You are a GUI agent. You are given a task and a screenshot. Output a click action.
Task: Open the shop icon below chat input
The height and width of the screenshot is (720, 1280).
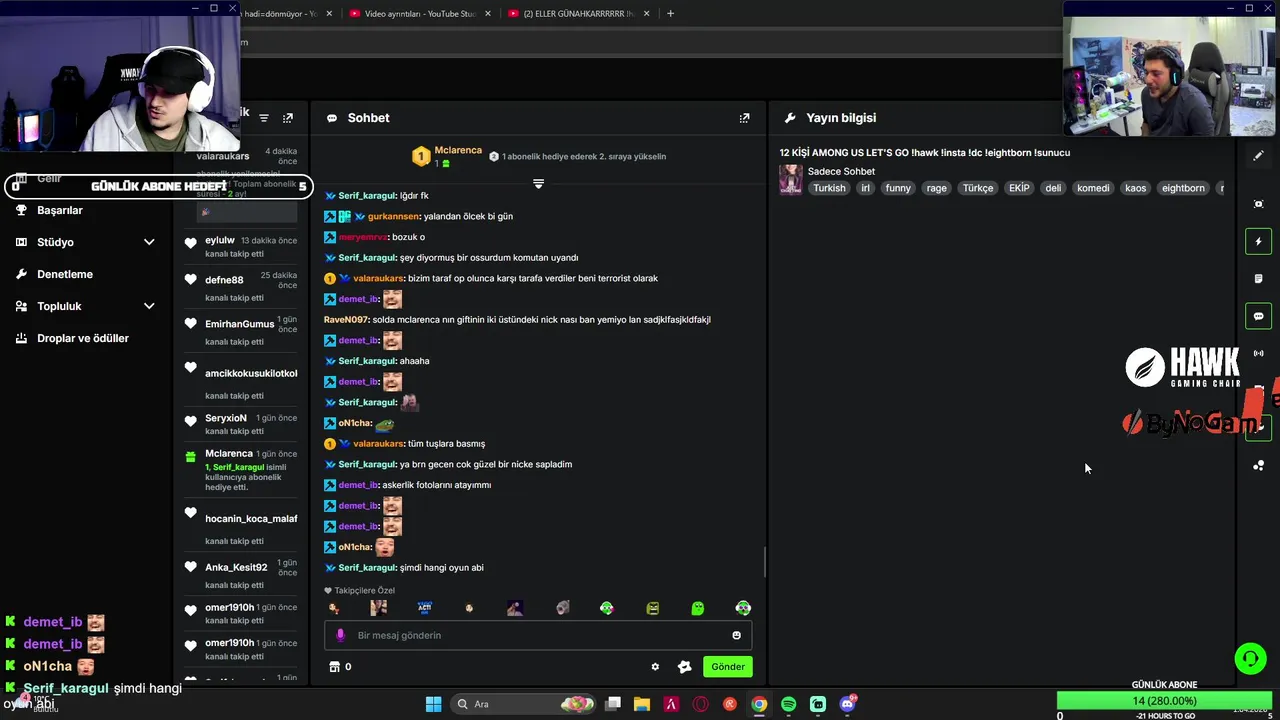click(x=335, y=667)
